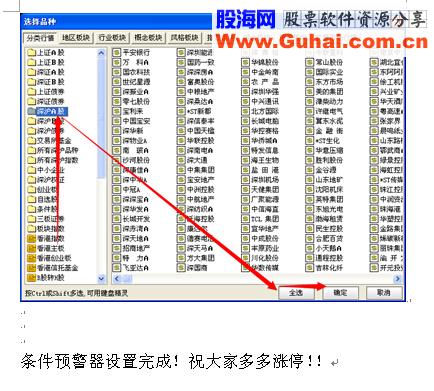Image resolution: width=434 pixels, height=391 pixels.
Task: Click the stock icon beside 万科A
Action: (x=116, y=62)
